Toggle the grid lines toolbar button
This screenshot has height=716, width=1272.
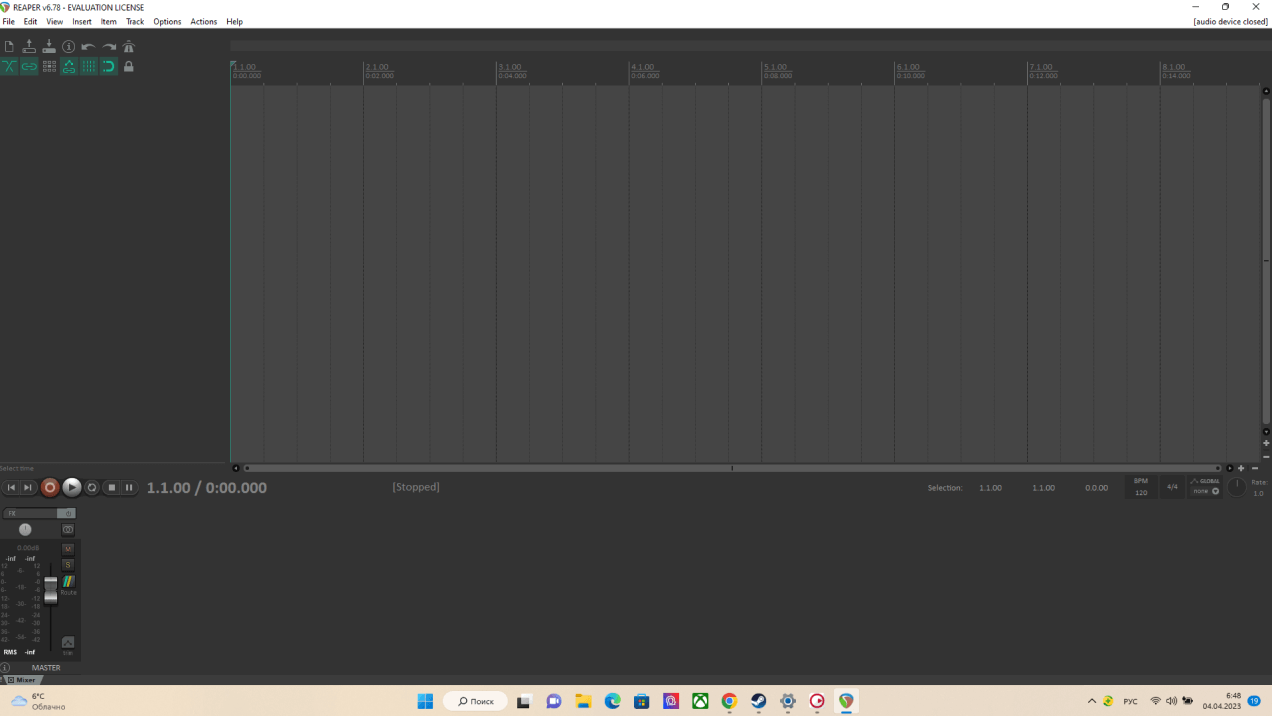point(89,67)
